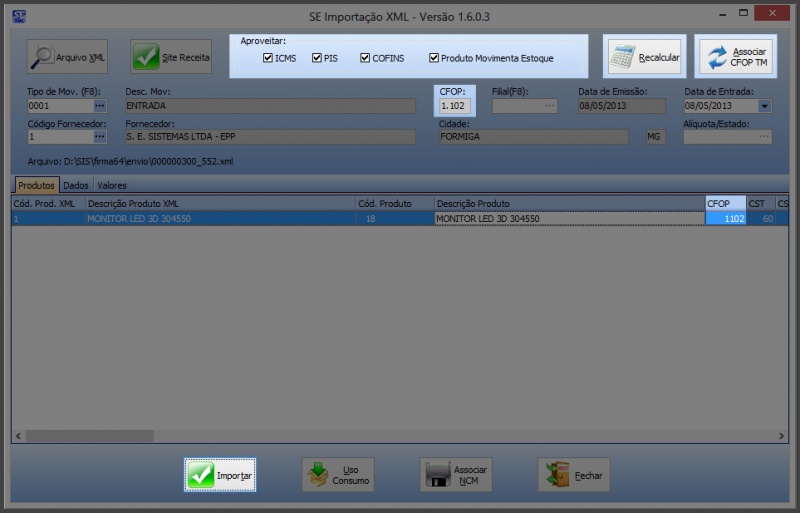
Task: Click Associar CFOP TM button
Action: [735, 57]
